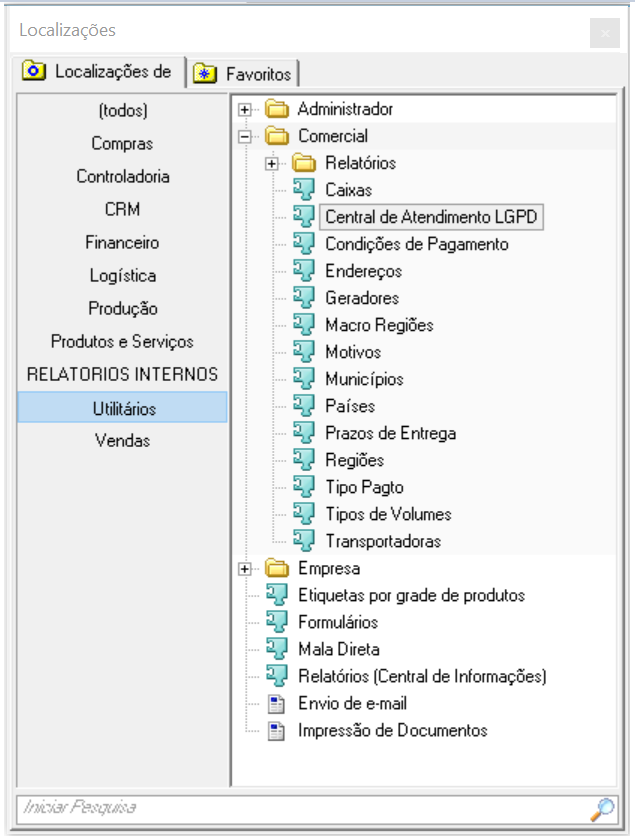
Task: Collapse the Comercial folder
Action: pos(244,136)
